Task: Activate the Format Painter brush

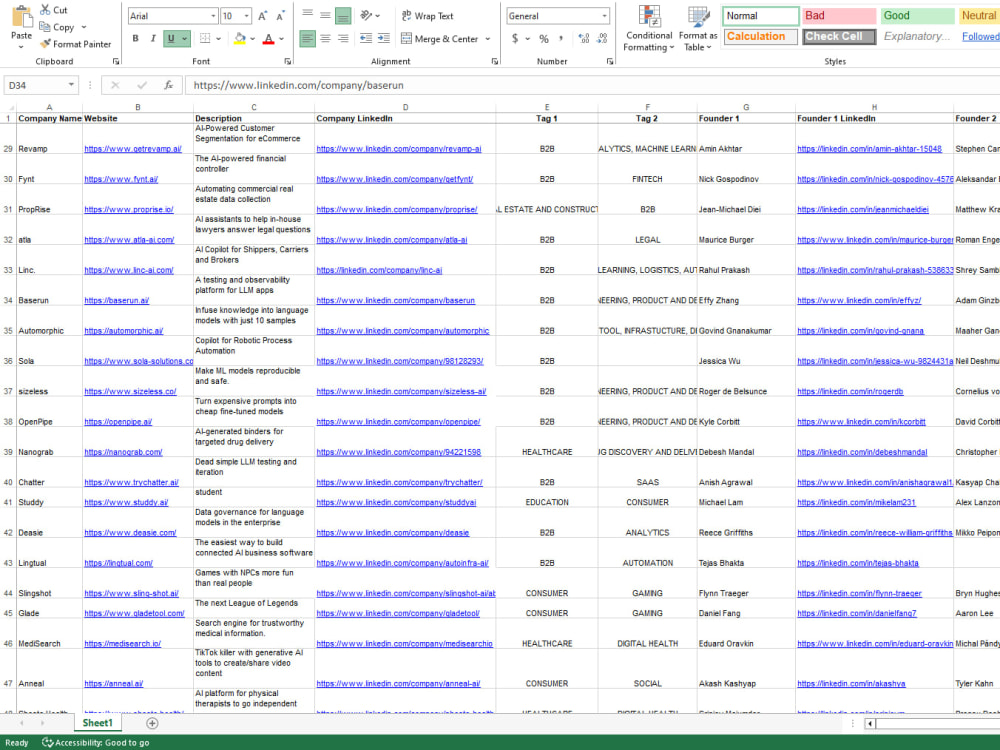Action: [75, 44]
